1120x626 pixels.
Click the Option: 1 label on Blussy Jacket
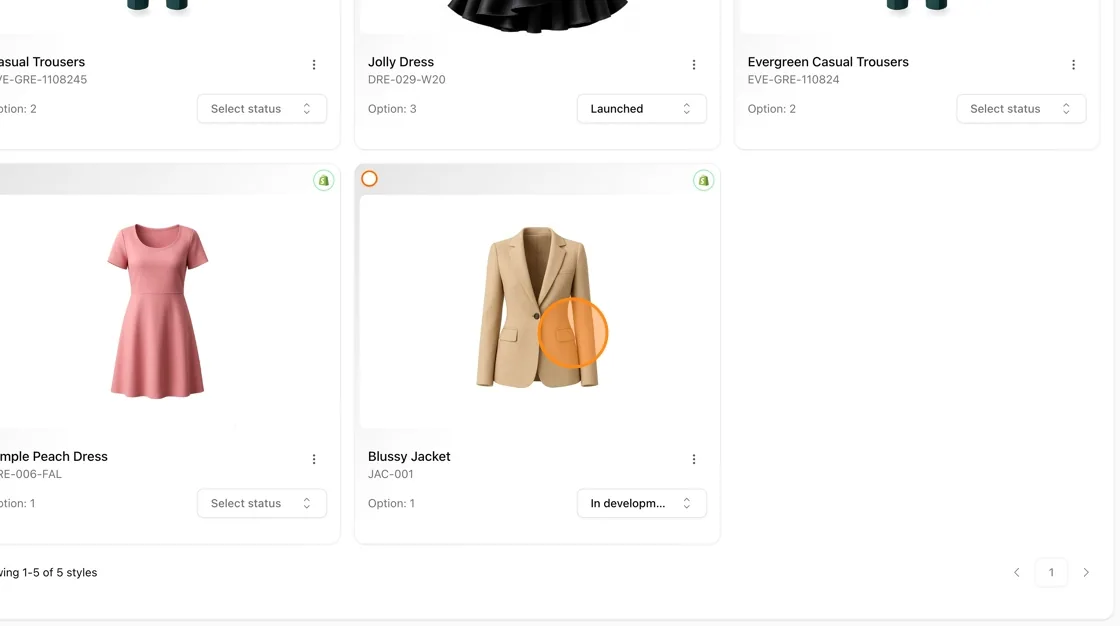coord(391,503)
